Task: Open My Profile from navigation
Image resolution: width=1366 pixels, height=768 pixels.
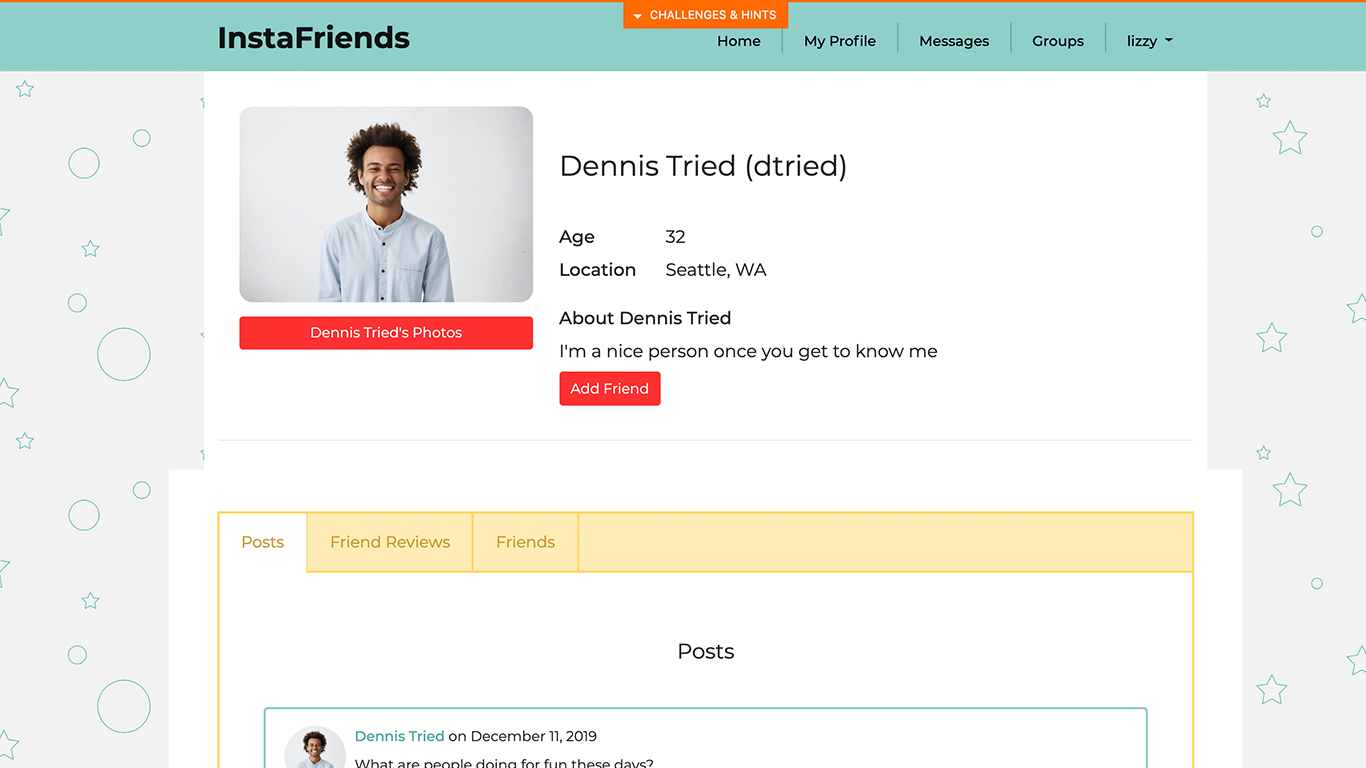Action: coord(840,41)
